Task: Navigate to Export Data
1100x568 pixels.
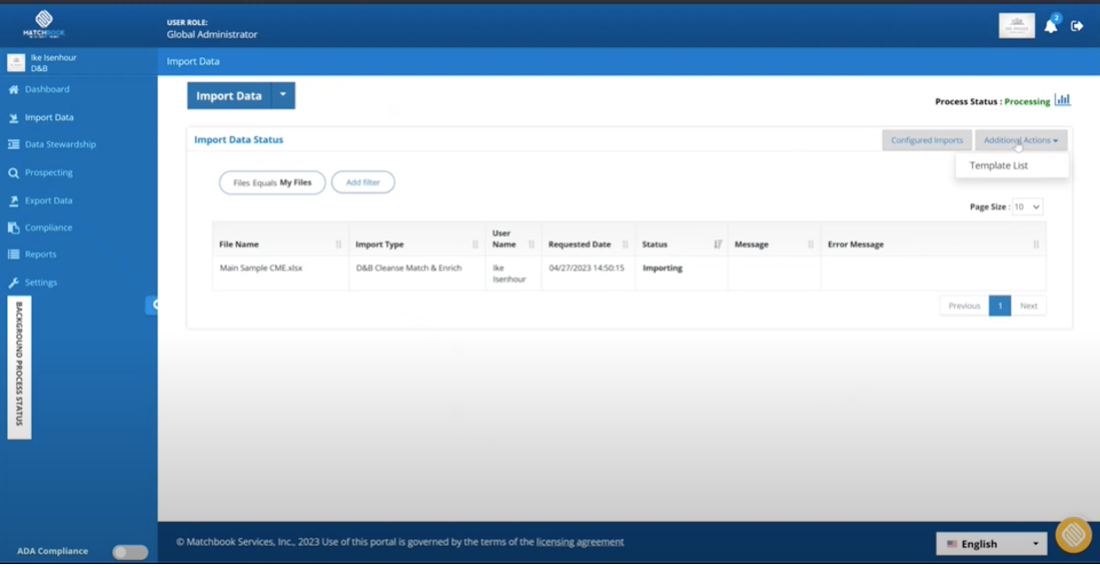Action: 48,201
